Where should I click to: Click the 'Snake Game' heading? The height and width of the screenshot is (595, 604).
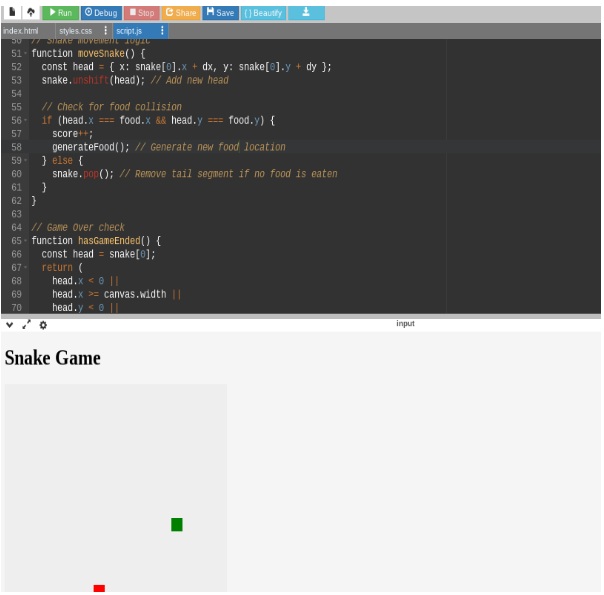tap(53, 358)
